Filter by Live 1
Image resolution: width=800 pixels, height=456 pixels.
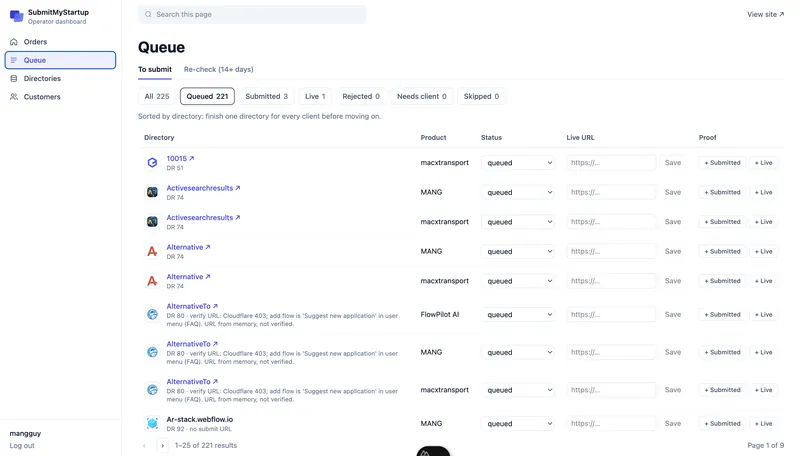[x=315, y=96]
